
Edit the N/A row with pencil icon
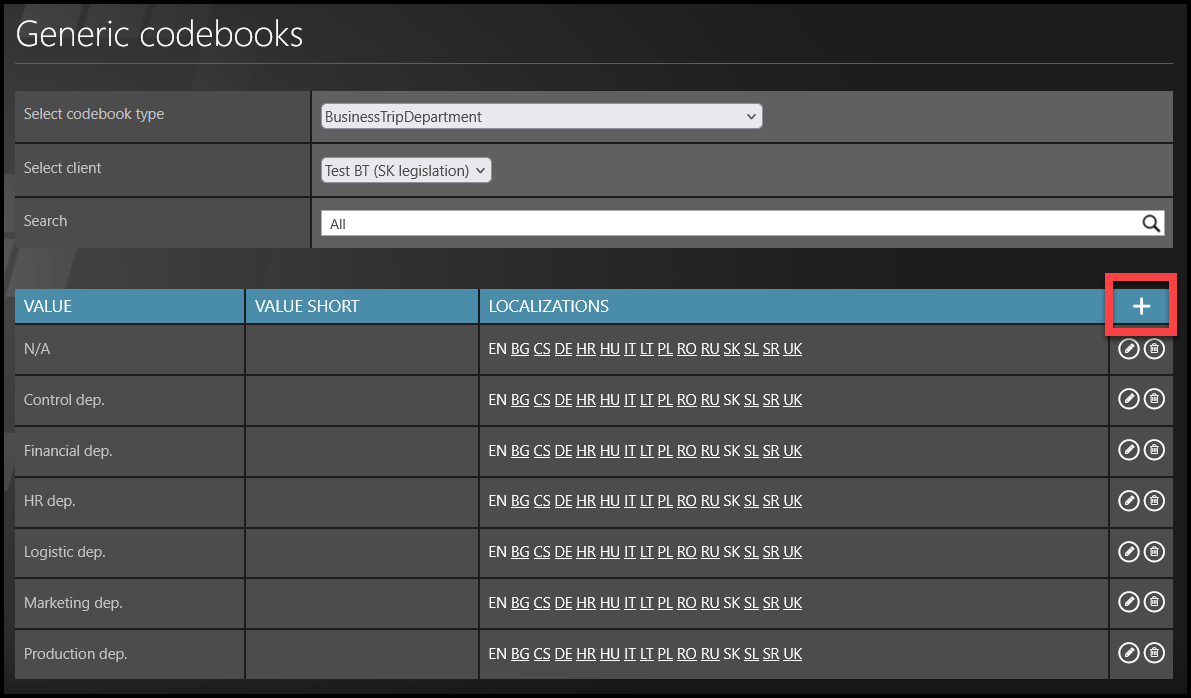click(x=1128, y=349)
